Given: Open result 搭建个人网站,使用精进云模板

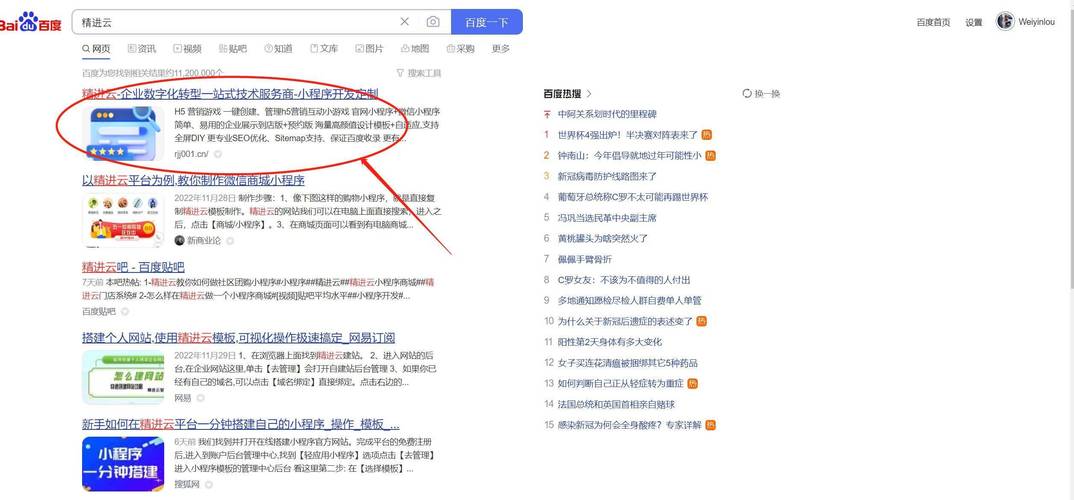Looking at the screenshot, I should click(238, 338).
